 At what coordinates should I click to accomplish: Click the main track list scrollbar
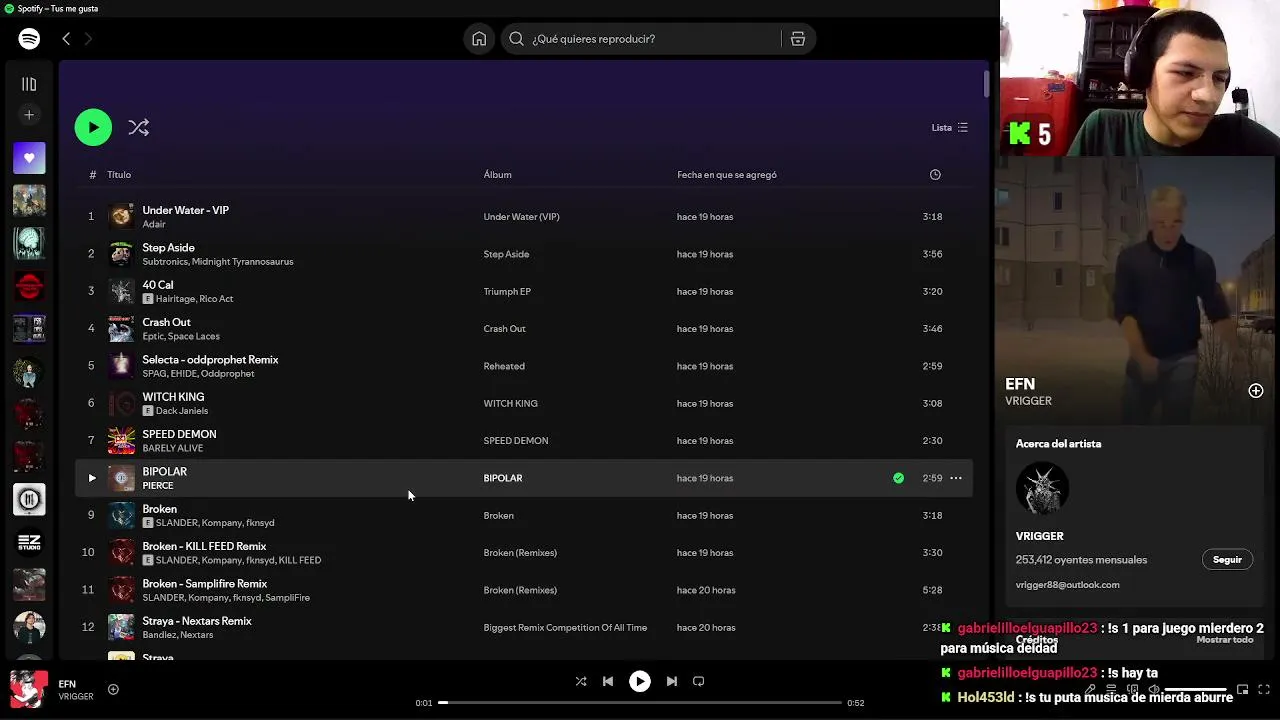985,84
